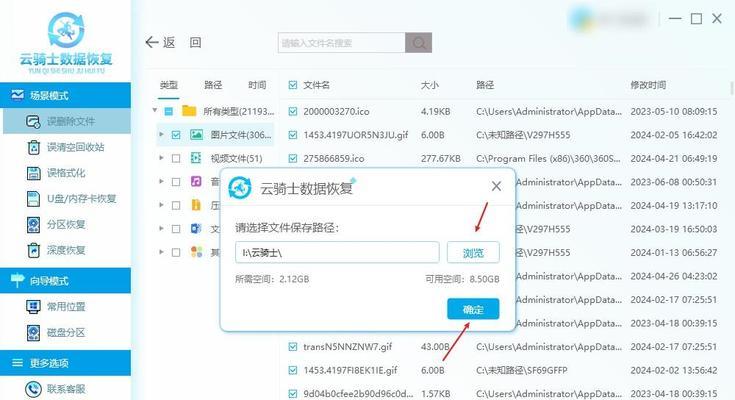Uncheck 275866859.ico file checkbox
The width and height of the screenshot is (735, 400).
[x=293, y=158]
